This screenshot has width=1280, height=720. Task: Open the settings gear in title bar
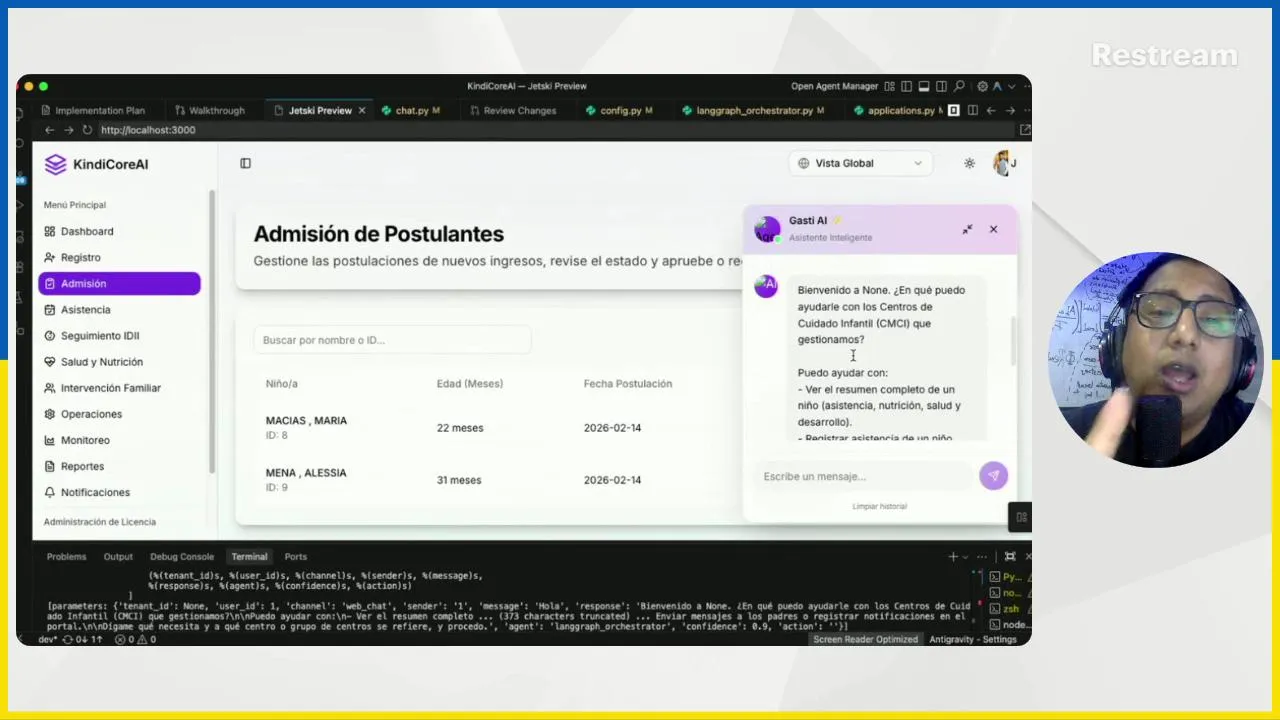[x=983, y=86]
